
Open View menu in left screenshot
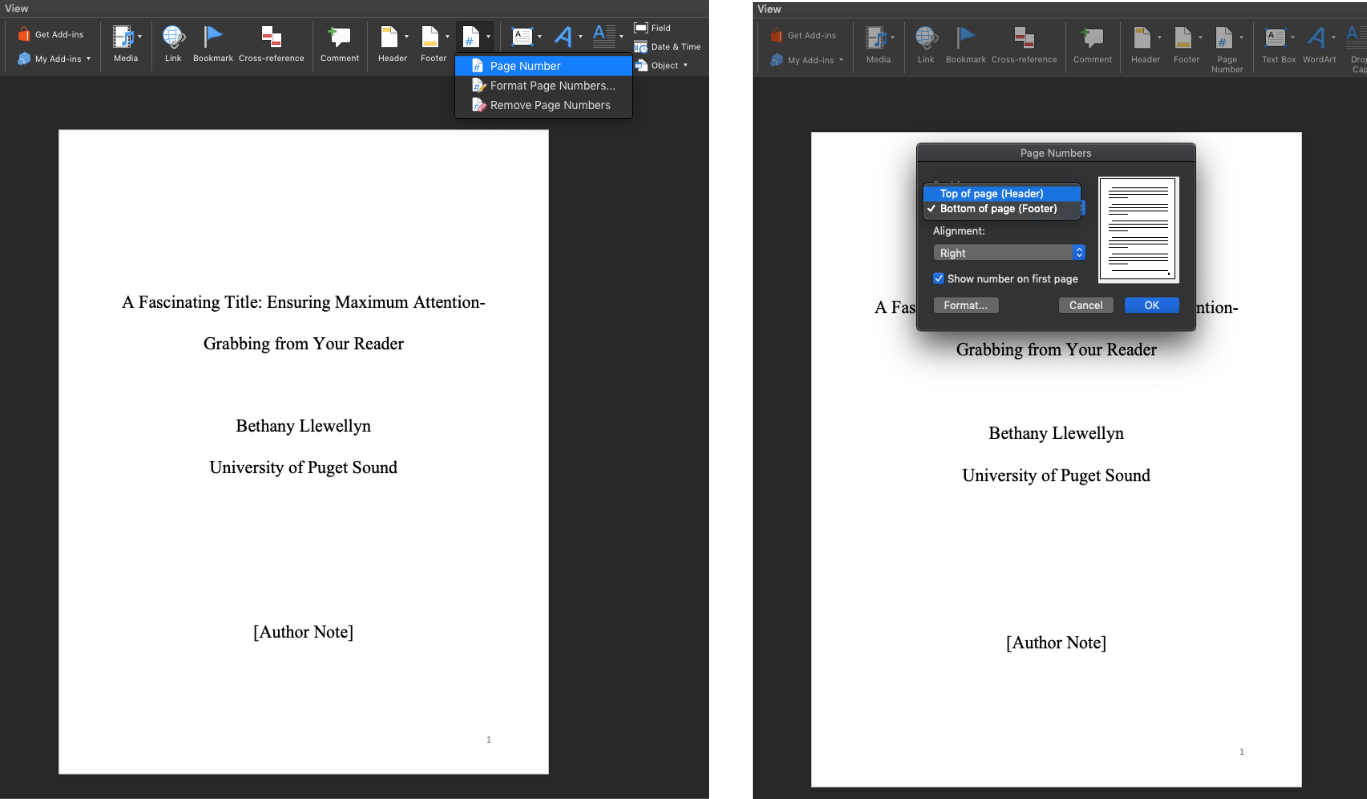pos(17,8)
